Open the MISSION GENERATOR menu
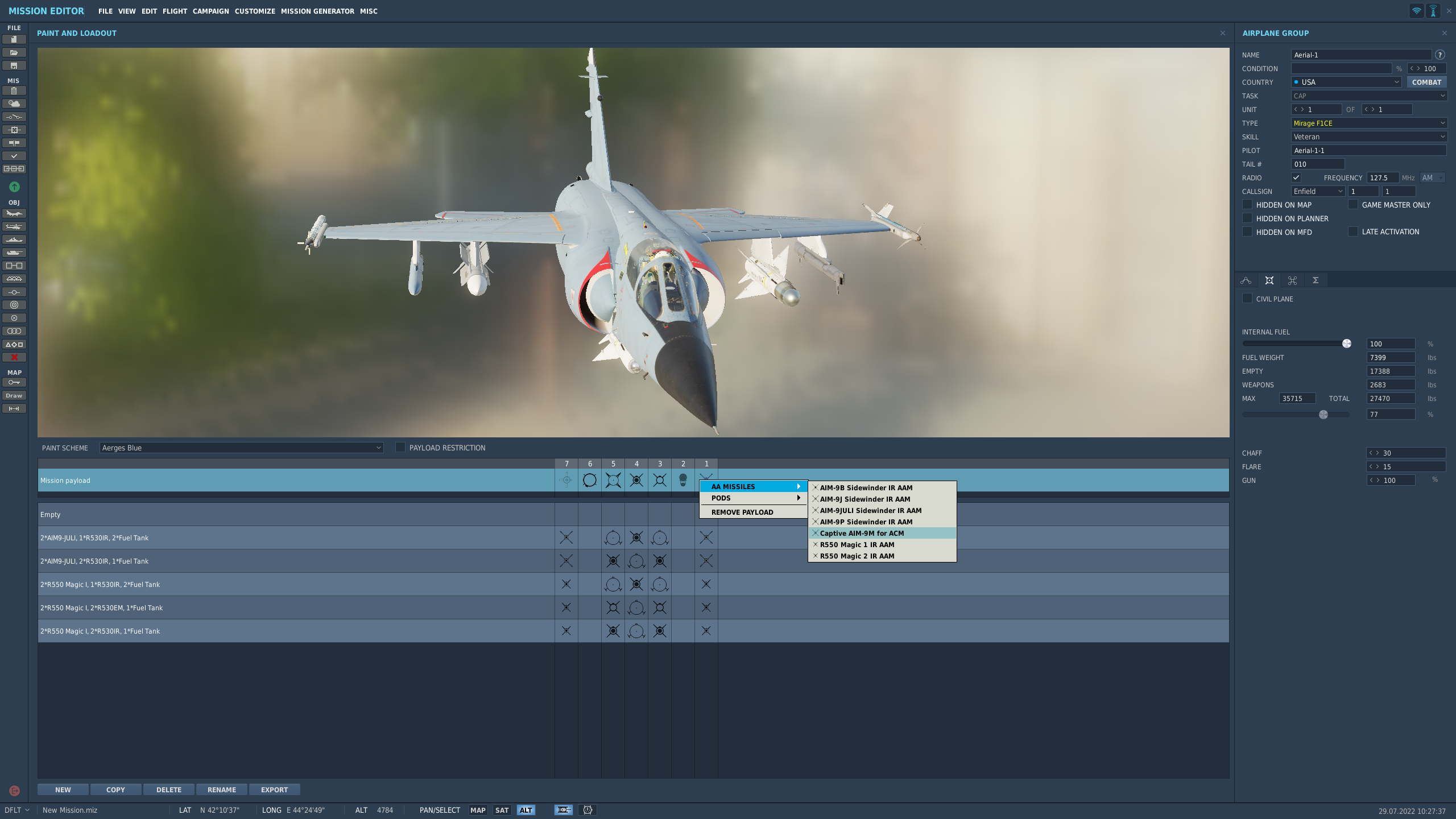 click(x=316, y=11)
